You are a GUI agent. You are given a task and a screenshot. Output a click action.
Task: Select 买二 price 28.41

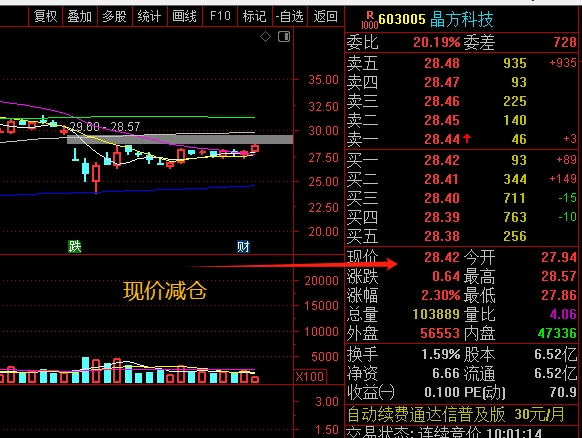(x=442, y=179)
